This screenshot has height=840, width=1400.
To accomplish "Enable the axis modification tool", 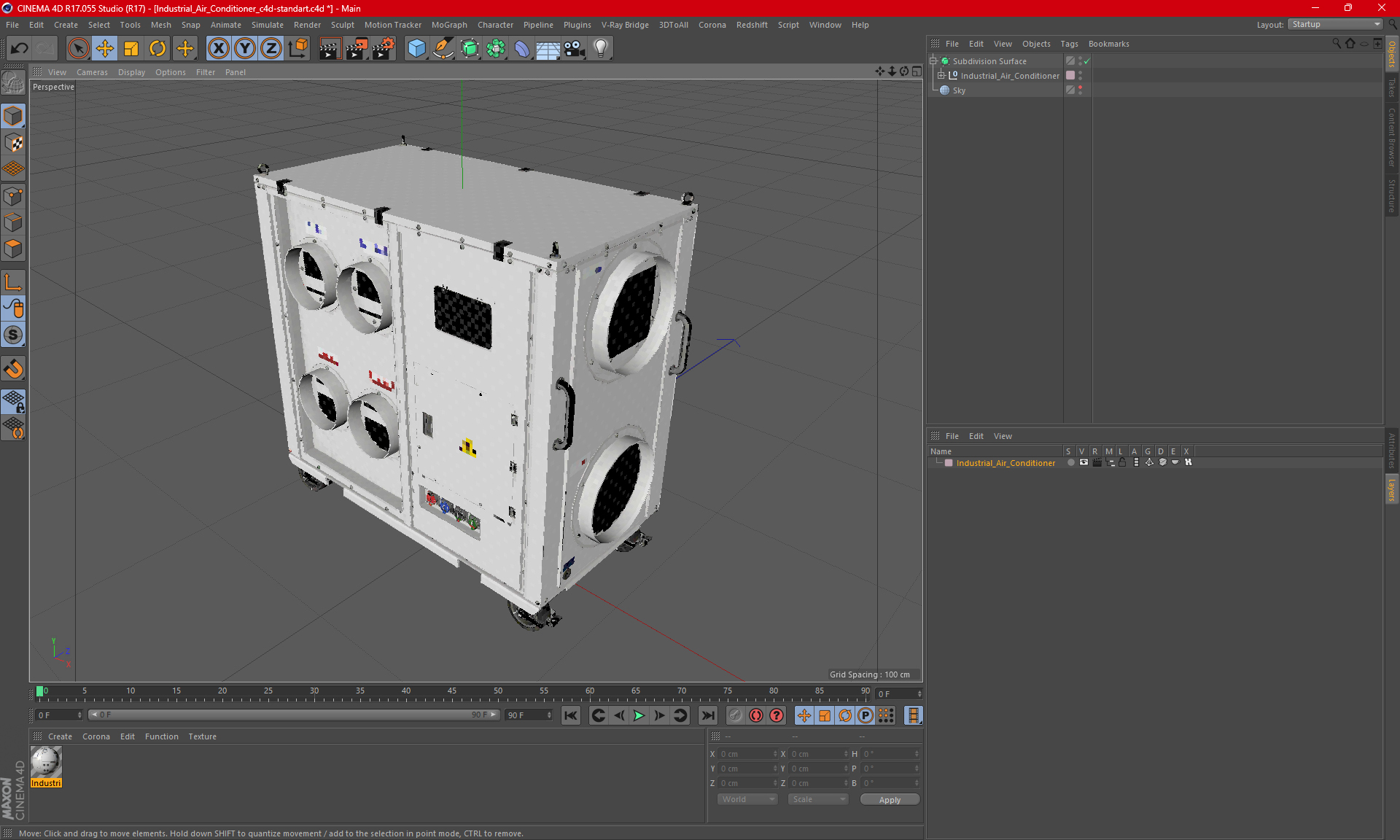I will click(14, 282).
